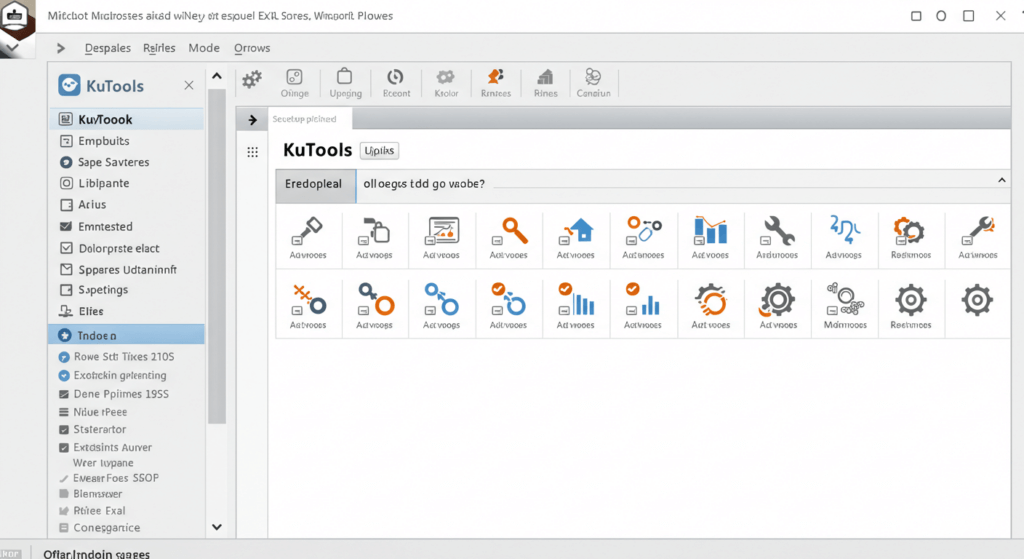The height and width of the screenshot is (559, 1024).
Task: Select the Rowe Stt Tikes 210S radio option
Action: (x=64, y=357)
